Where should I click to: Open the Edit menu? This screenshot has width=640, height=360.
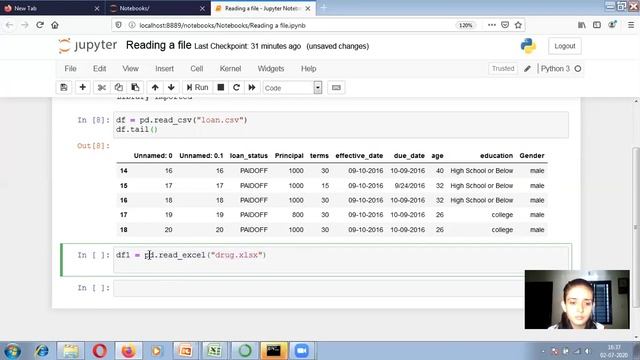(99, 69)
